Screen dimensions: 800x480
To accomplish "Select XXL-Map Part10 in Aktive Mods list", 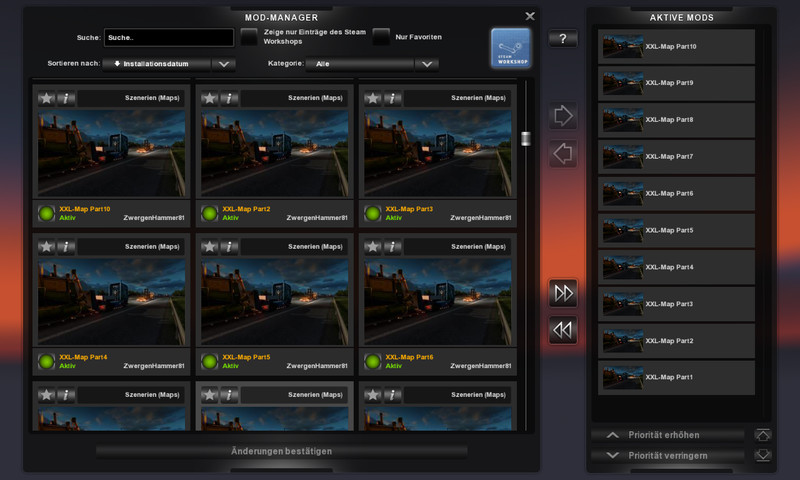I will 677,46.
